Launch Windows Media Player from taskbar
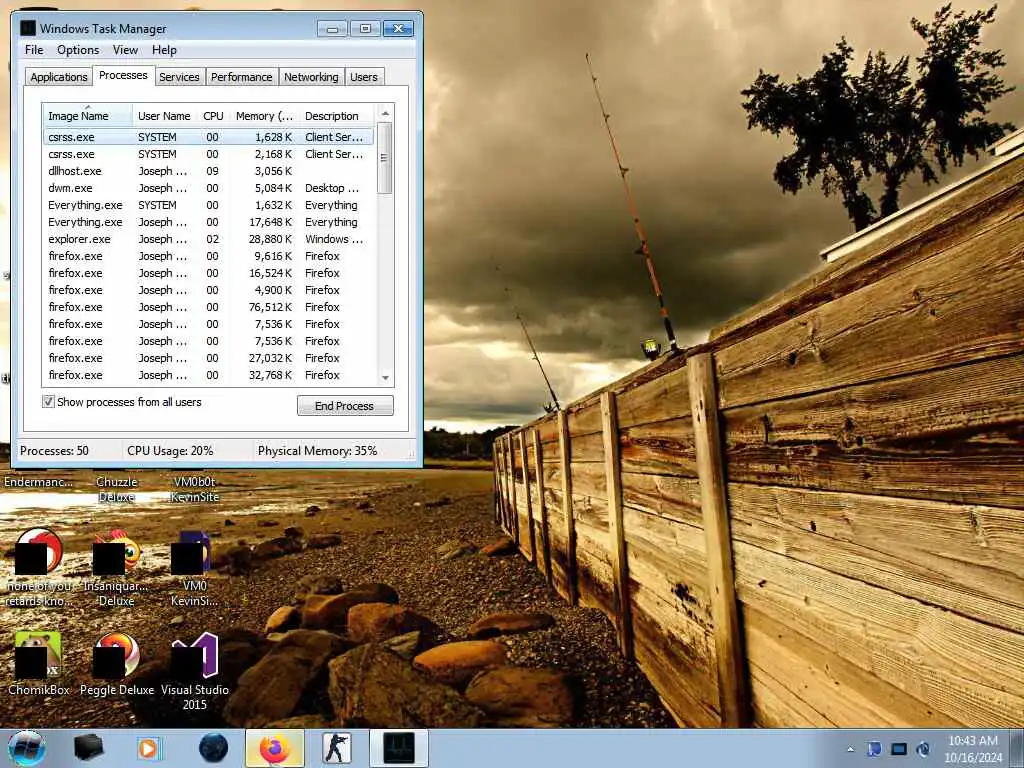The height and width of the screenshot is (768, 1024). tap(149, 748)
